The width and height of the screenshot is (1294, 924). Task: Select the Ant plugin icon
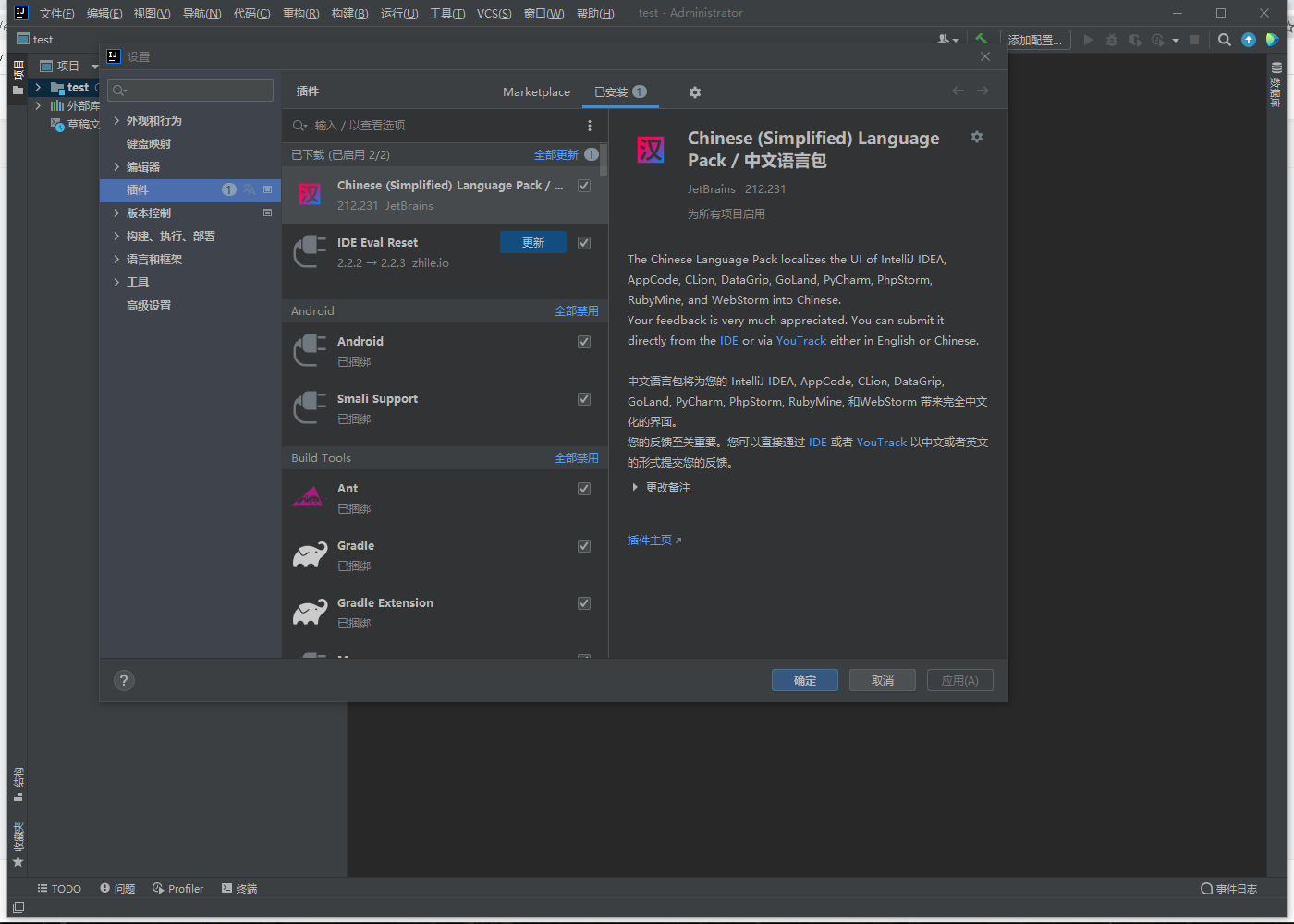point(310,497)
